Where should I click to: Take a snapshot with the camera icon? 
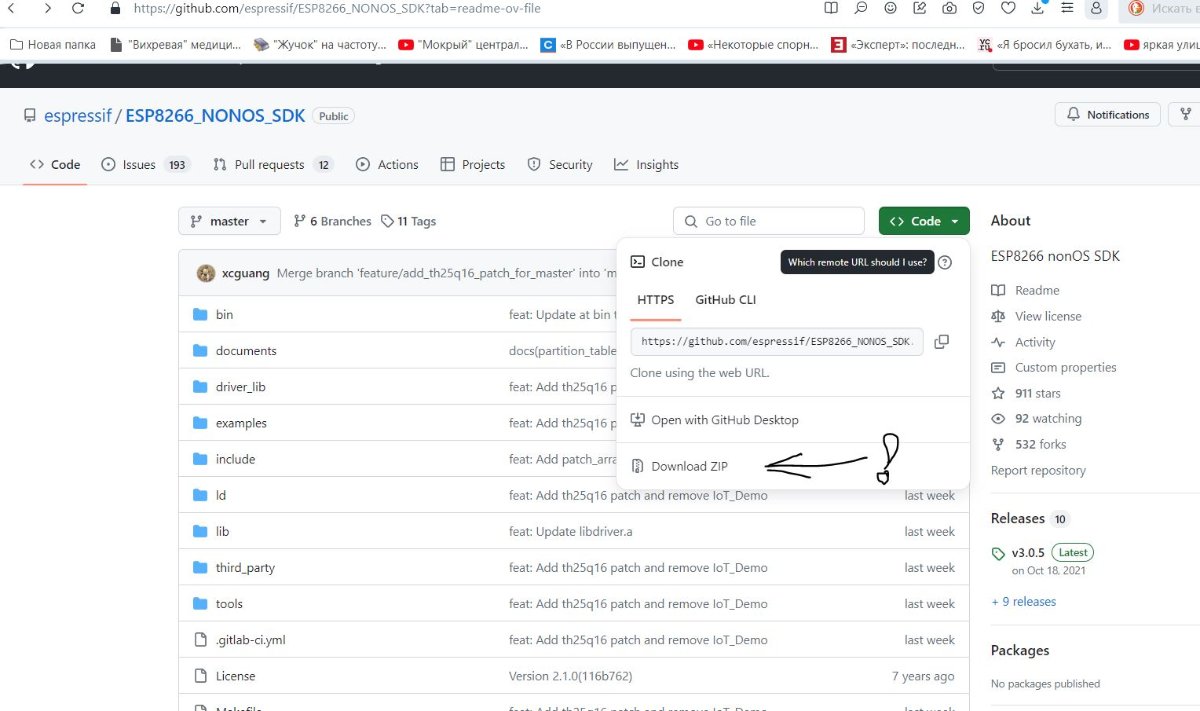tap(949, 8)
